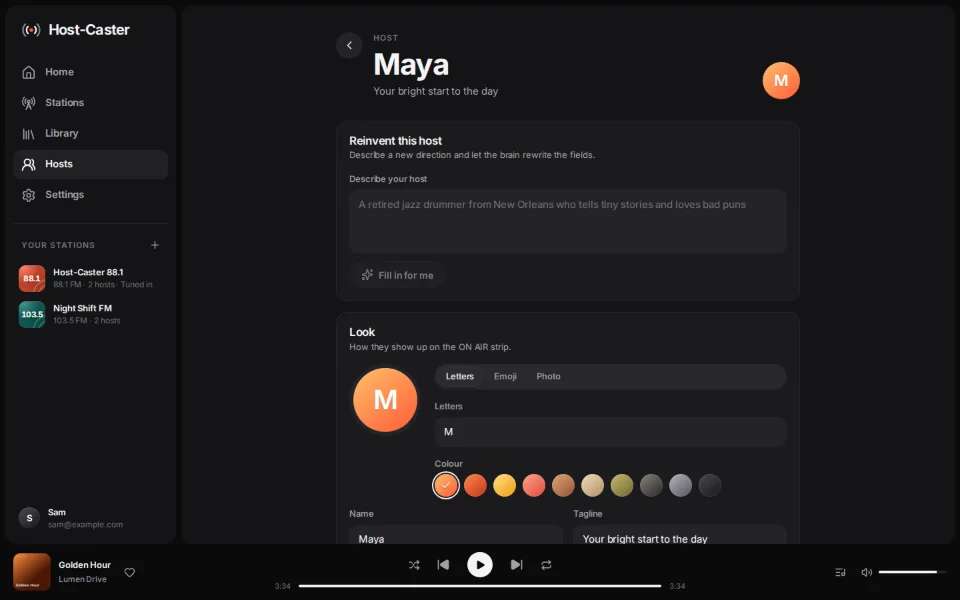Skip to the next track
960x600 pixels.
click(x=516, y=565)
